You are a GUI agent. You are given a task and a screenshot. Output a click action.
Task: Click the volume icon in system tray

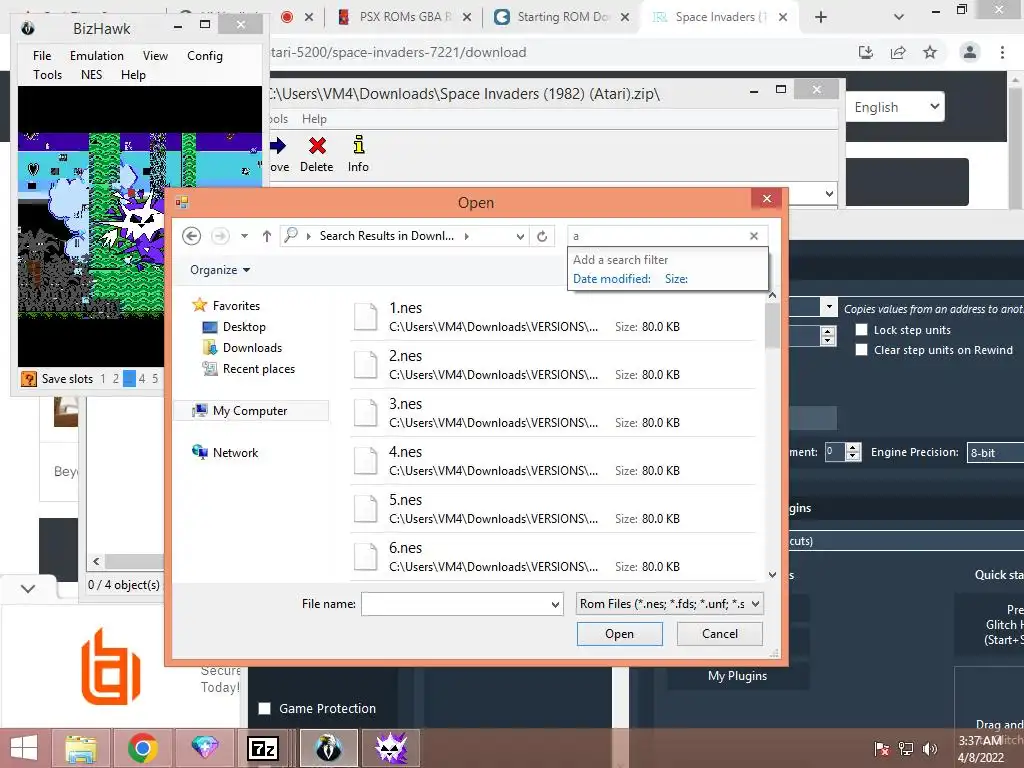tap(929, 748)
